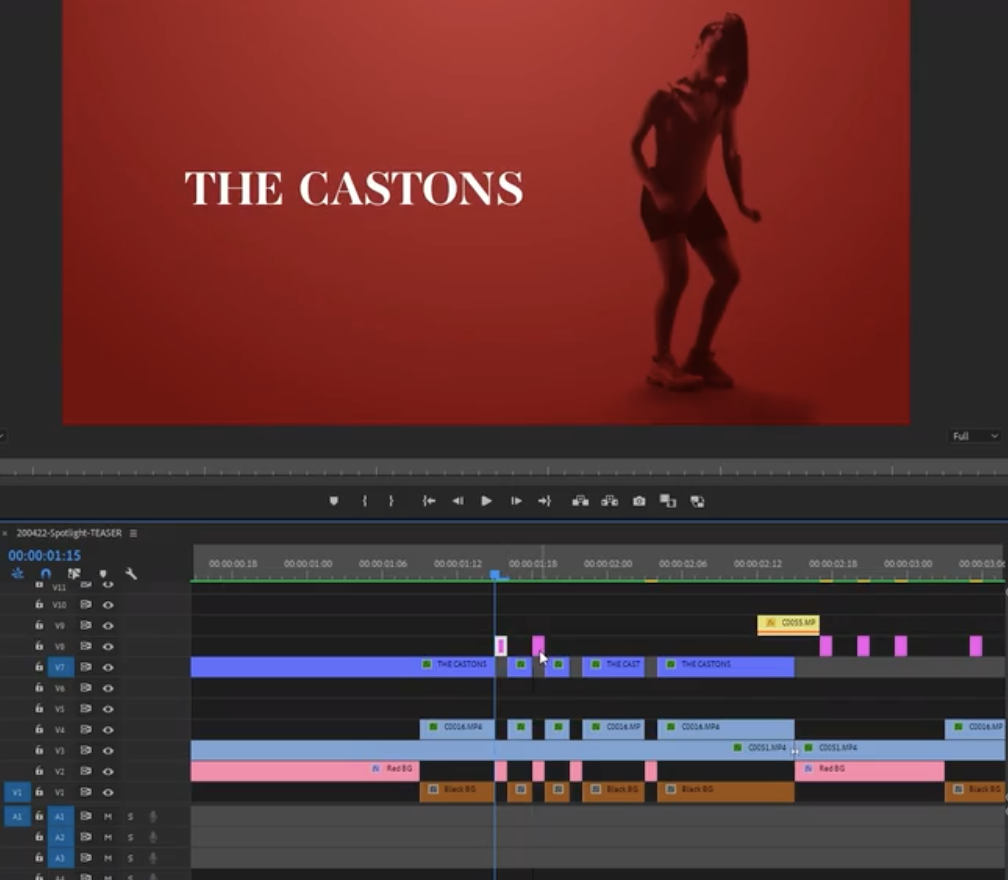The image size is (1008, 880).
Task: Open Timeline Display Settings wrench icon
Action: (131, 574)
